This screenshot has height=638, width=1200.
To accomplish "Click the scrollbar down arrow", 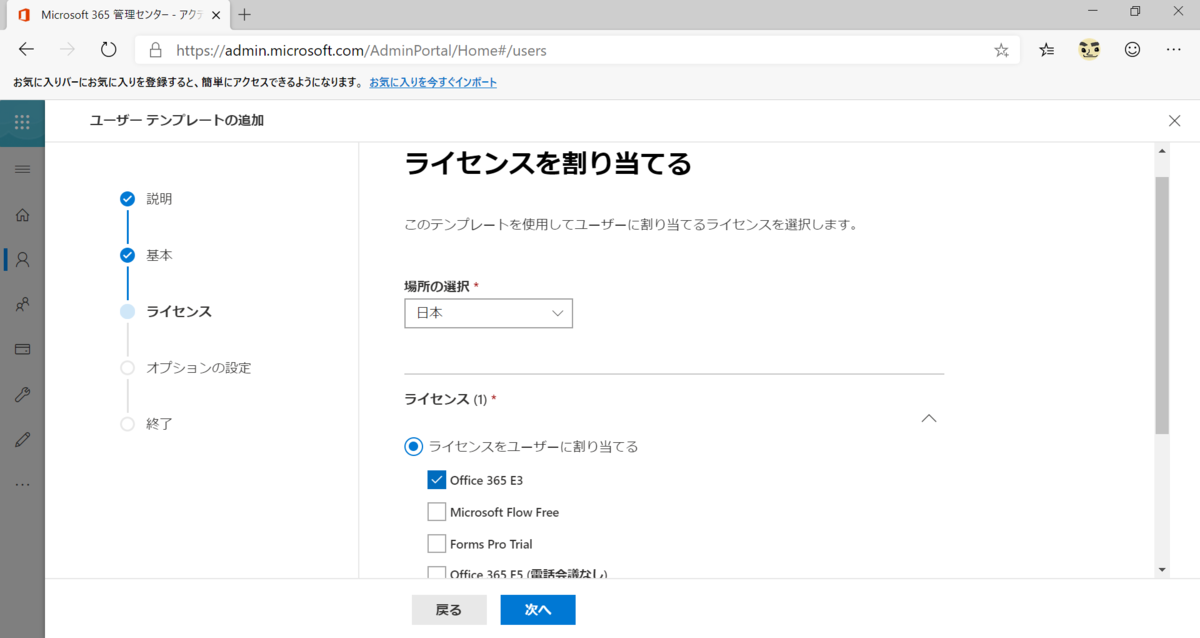I will 1161,569.
